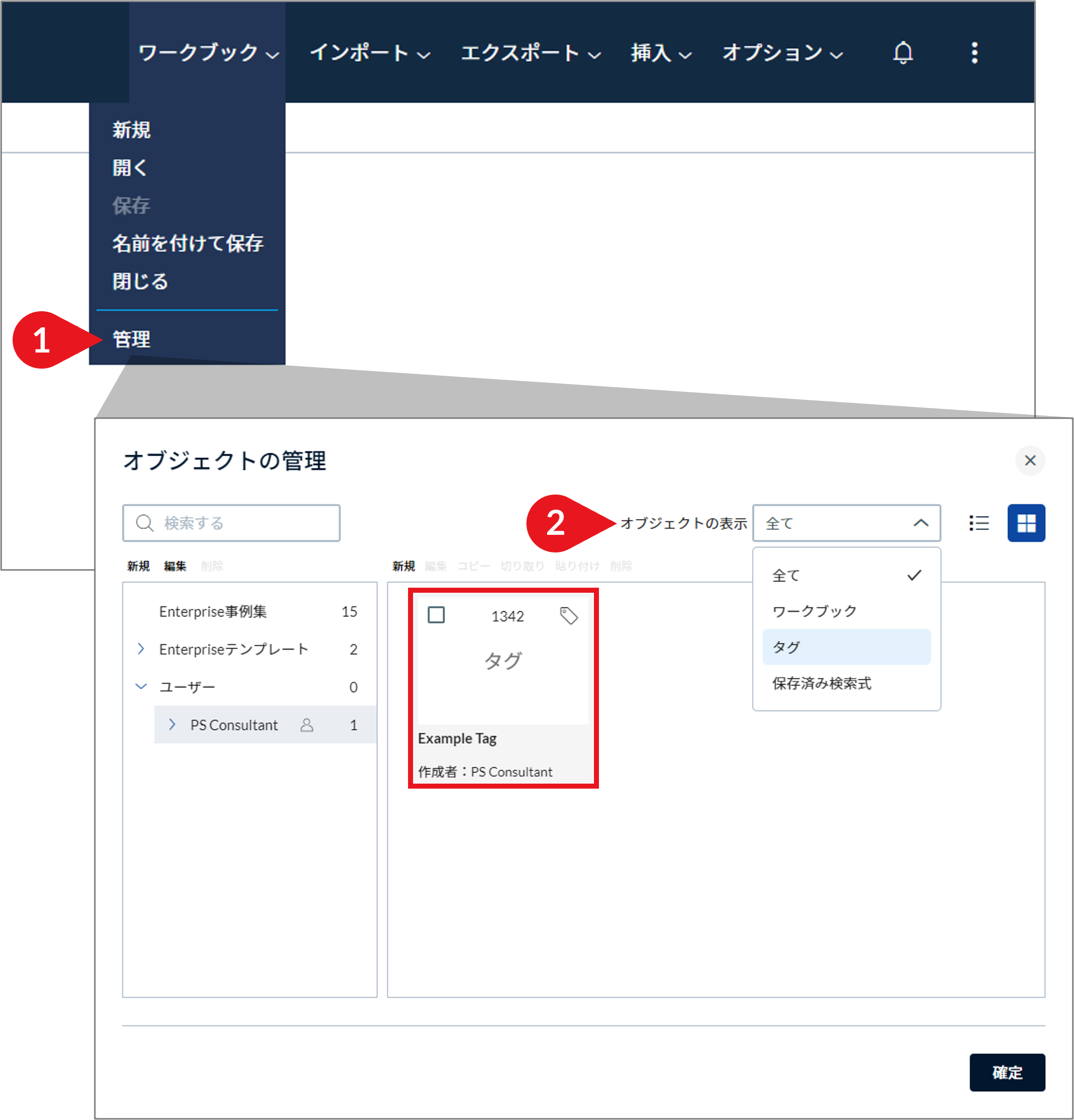The width and height of the screenshot is (1074, 1120).
Task: Click the tag icon on the 1342 tile
Action: point(569,616)
